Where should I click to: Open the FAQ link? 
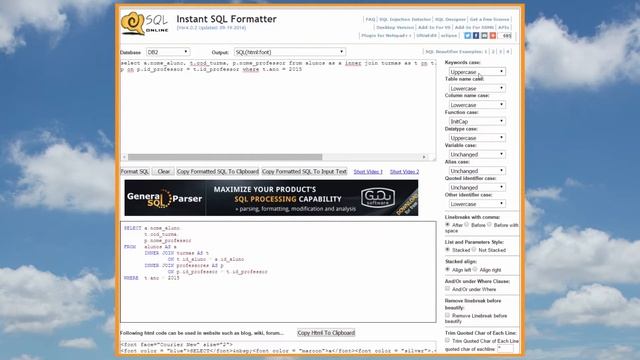(x=370, y=20)
